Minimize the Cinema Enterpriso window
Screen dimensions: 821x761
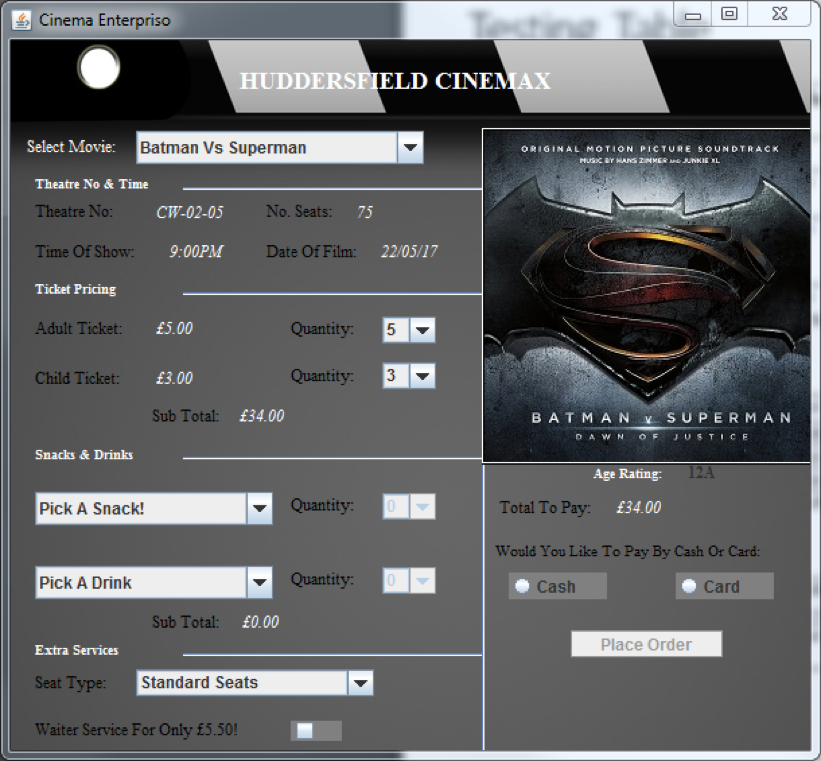pos(693,15)
